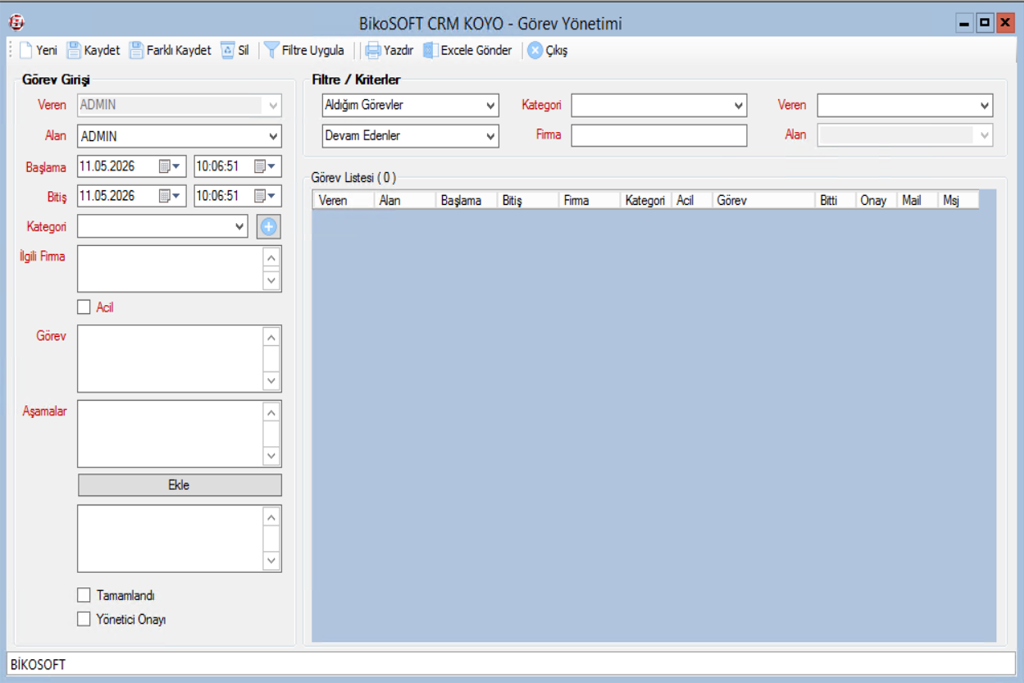The image size is (1024, 683).
Task: Open the Kategori dropdown in Görev Girişi
Action: pos(240,227)
